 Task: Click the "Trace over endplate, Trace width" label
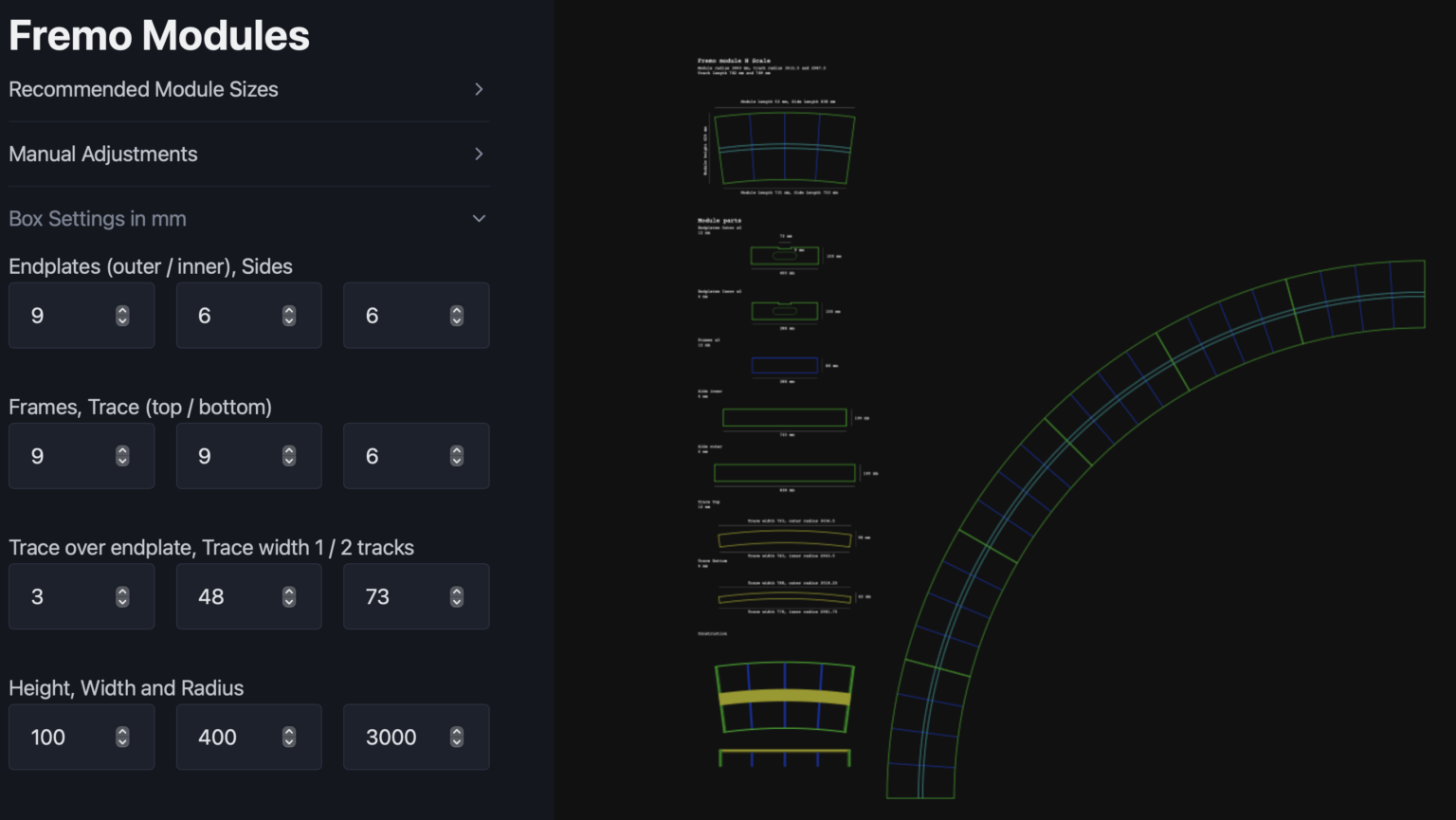211,547
